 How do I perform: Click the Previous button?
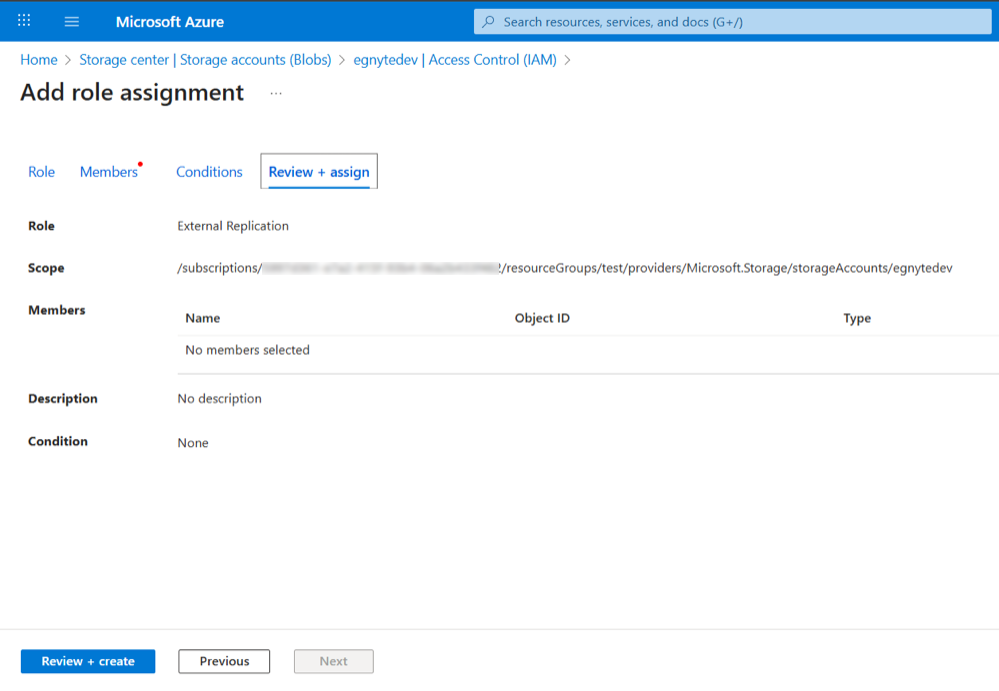[223, 661]
